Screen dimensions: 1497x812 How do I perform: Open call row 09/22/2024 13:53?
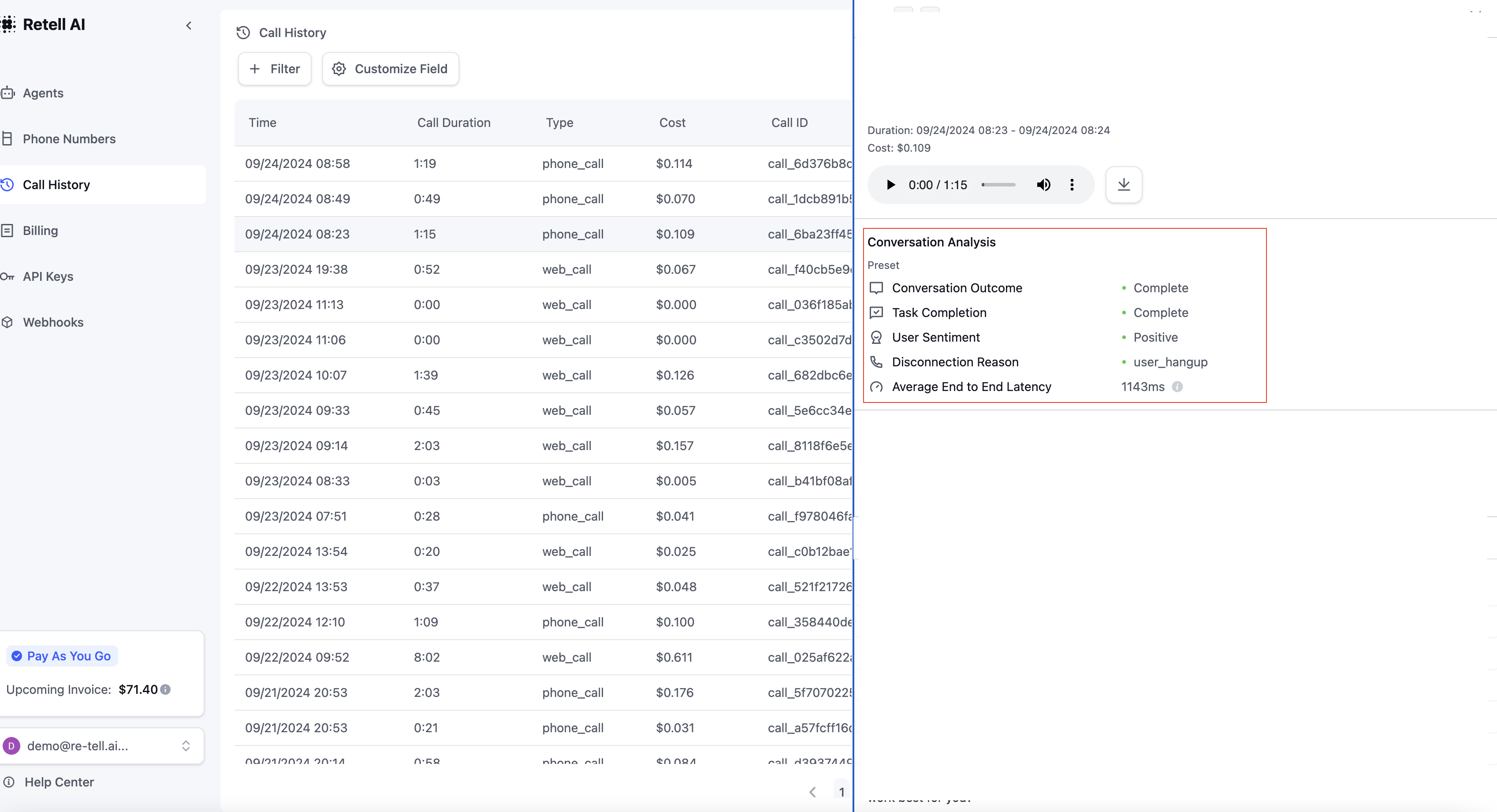pos(544,587)
